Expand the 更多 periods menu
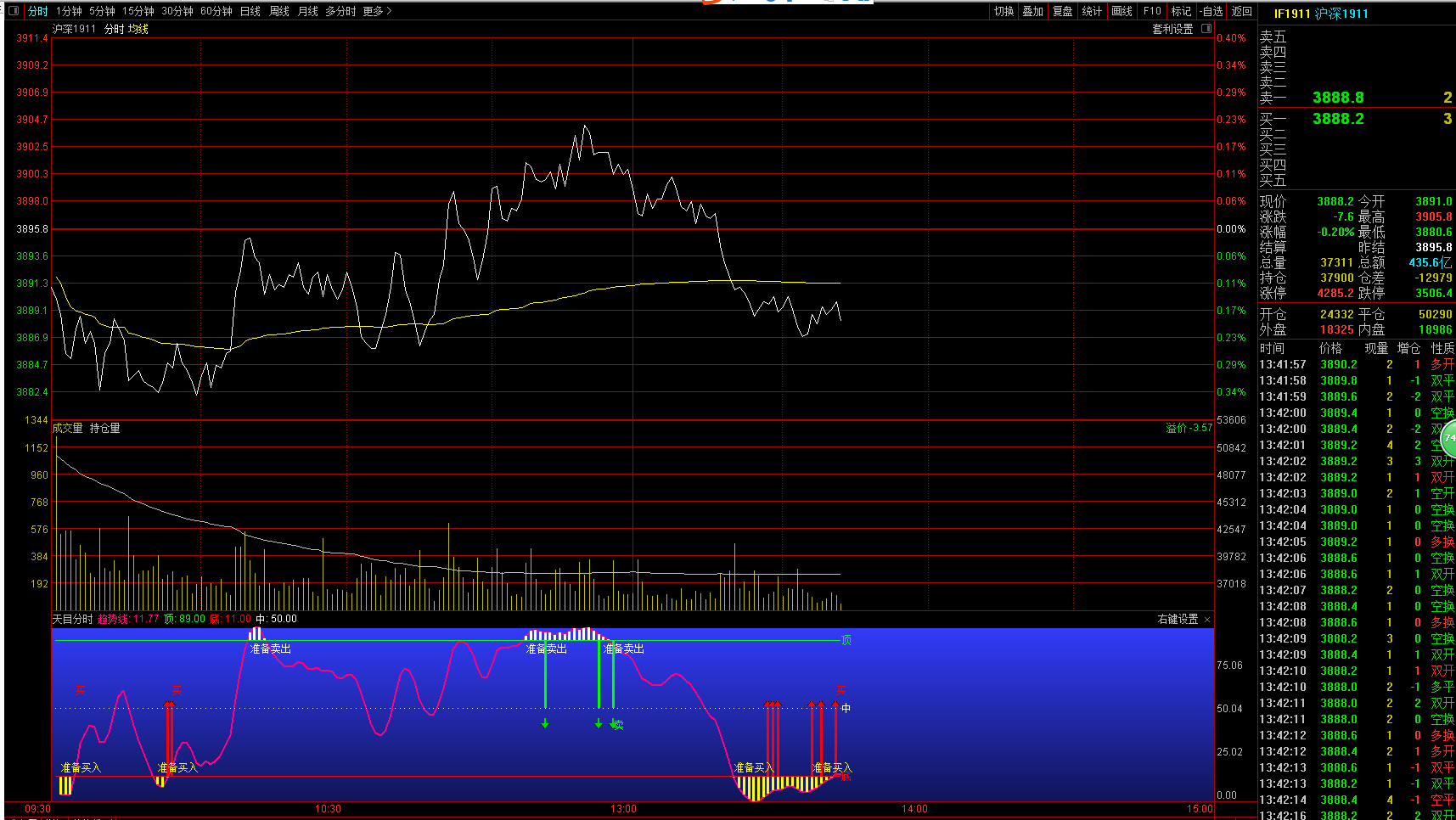Image resolution: width=1456 pixels, height=820 pixels. click(x=377, y=11)
